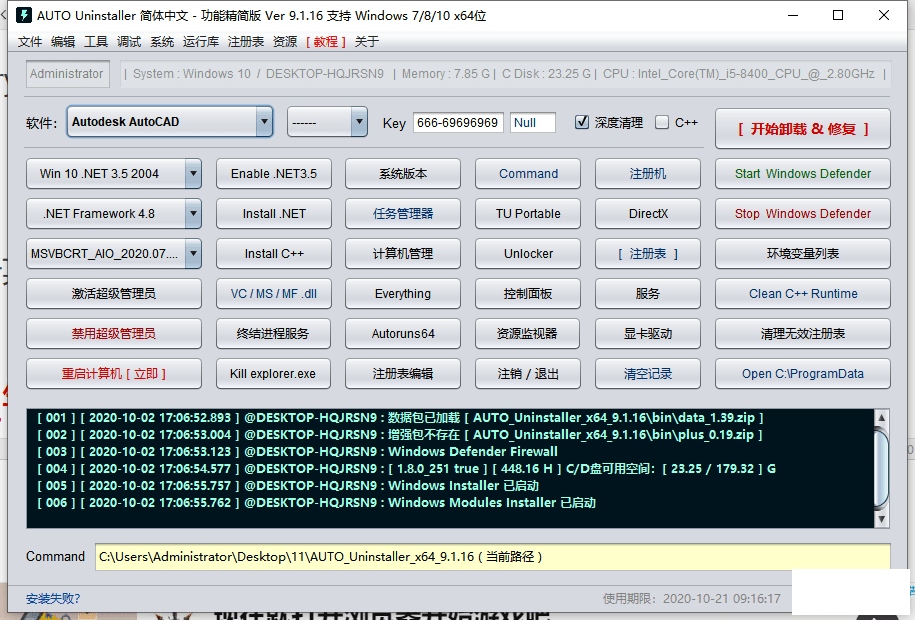The image size is (915, 620).
Task: Expand the Win 10 .NET 3.5 2004 dropdown
Action: 193,173
